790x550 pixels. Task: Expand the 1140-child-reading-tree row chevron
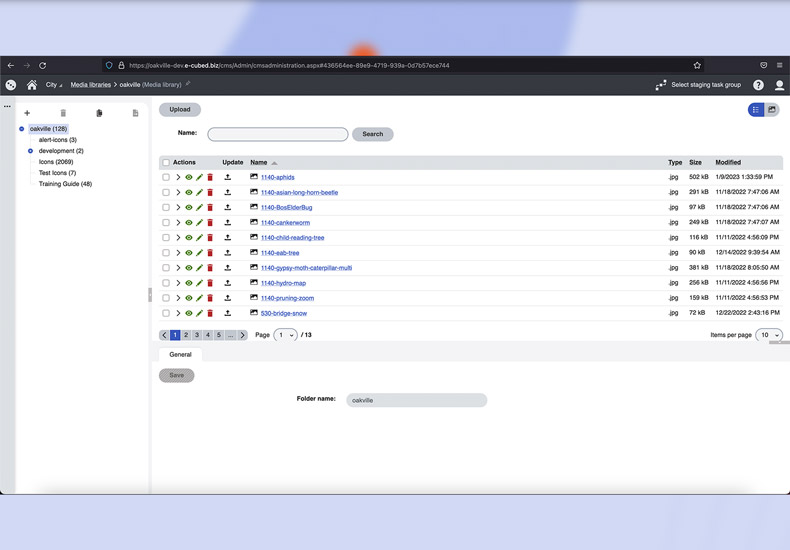(178, 238)
